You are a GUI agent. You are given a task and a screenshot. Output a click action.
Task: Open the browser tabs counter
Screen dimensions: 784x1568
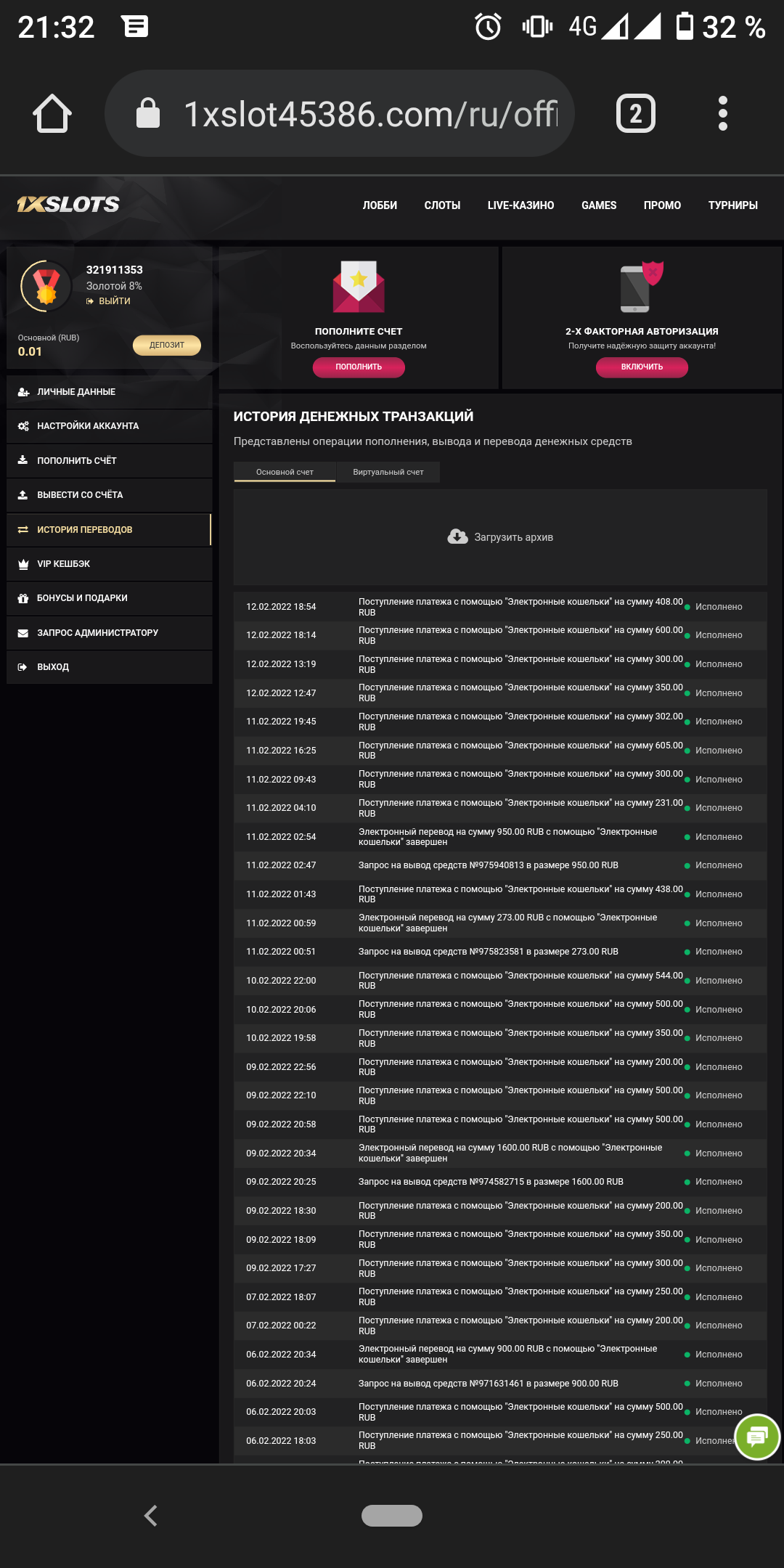[636, 113]
